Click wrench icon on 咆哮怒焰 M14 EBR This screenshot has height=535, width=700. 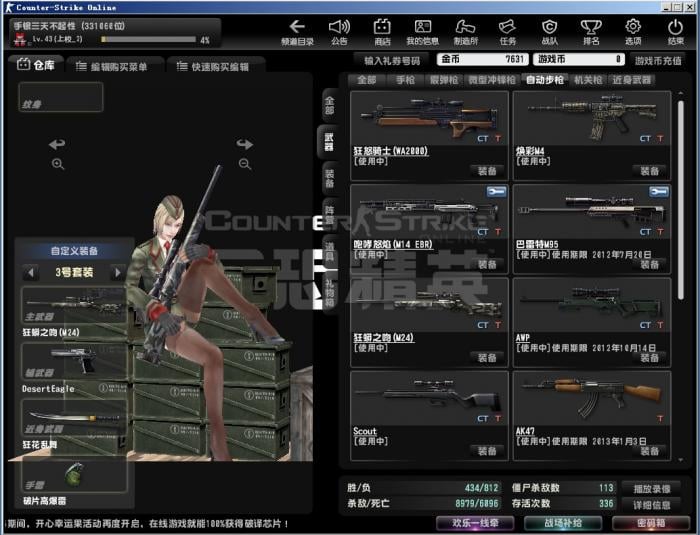coord(497,192)
